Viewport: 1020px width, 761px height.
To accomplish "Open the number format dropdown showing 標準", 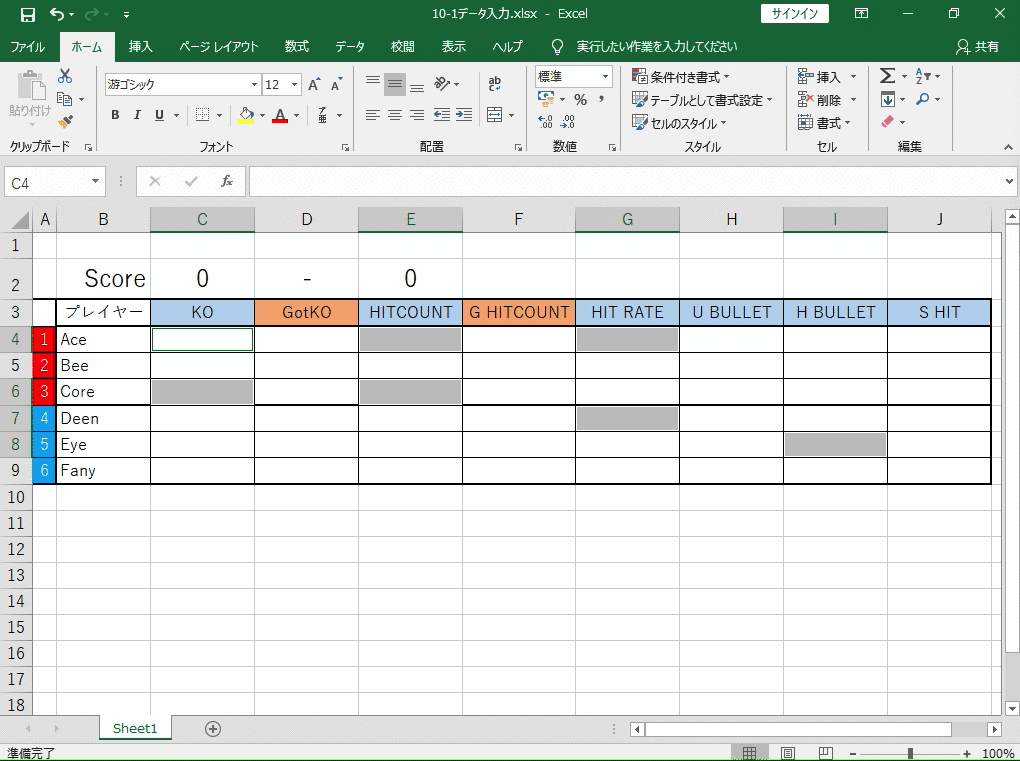I will point(605,77).
